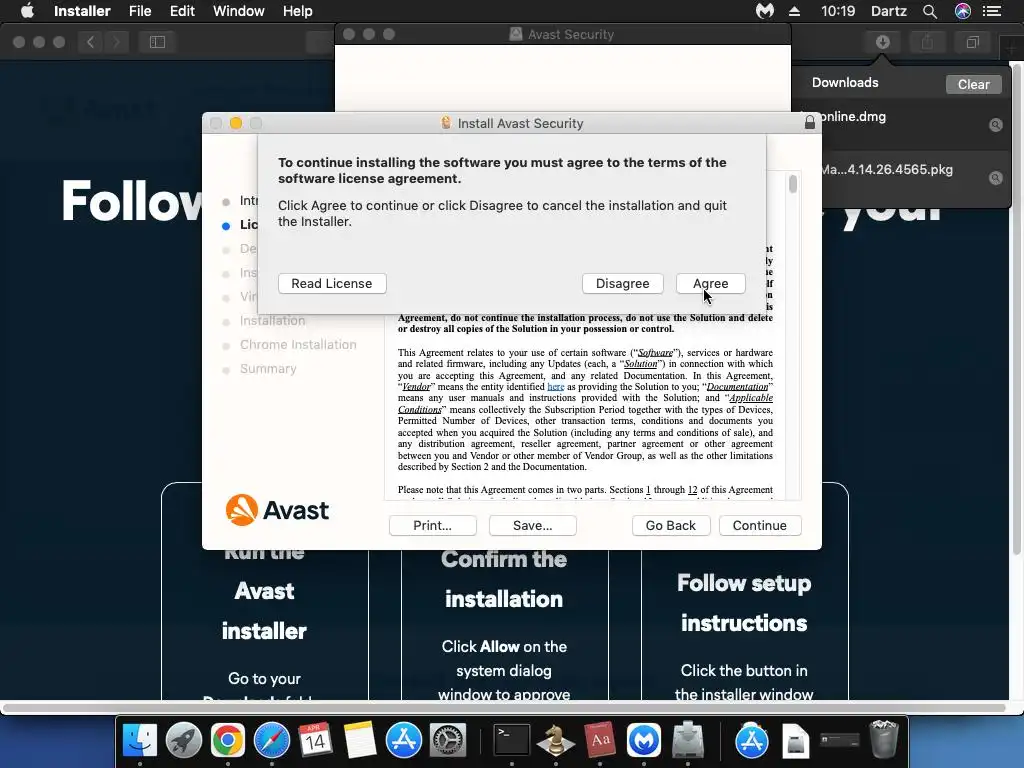1024x768 pixels.
Task: Open Malwarebytes from the Dock
Action: click(x=644, y=740)
